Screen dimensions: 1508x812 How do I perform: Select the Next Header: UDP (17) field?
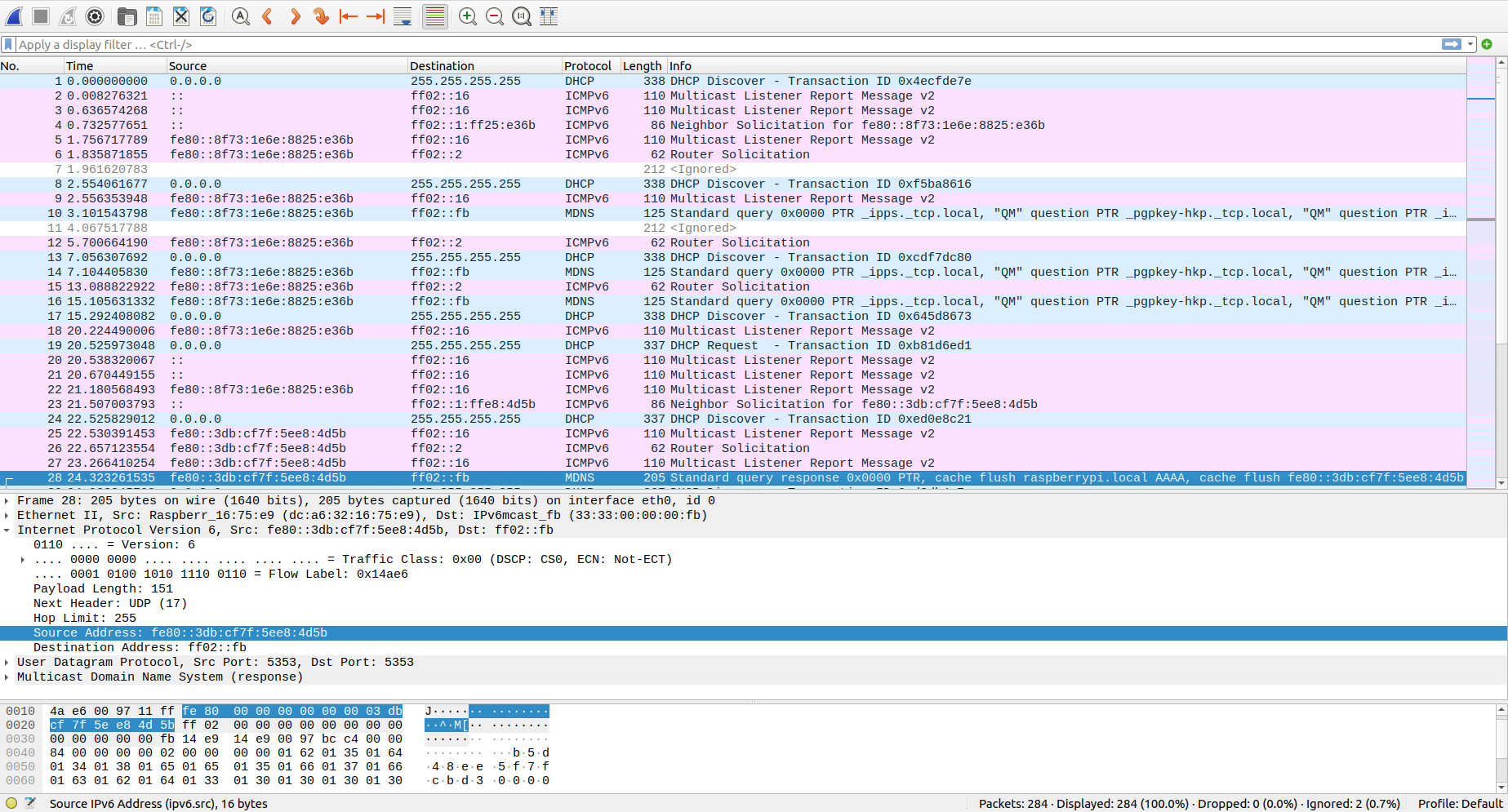click(110, 603)
